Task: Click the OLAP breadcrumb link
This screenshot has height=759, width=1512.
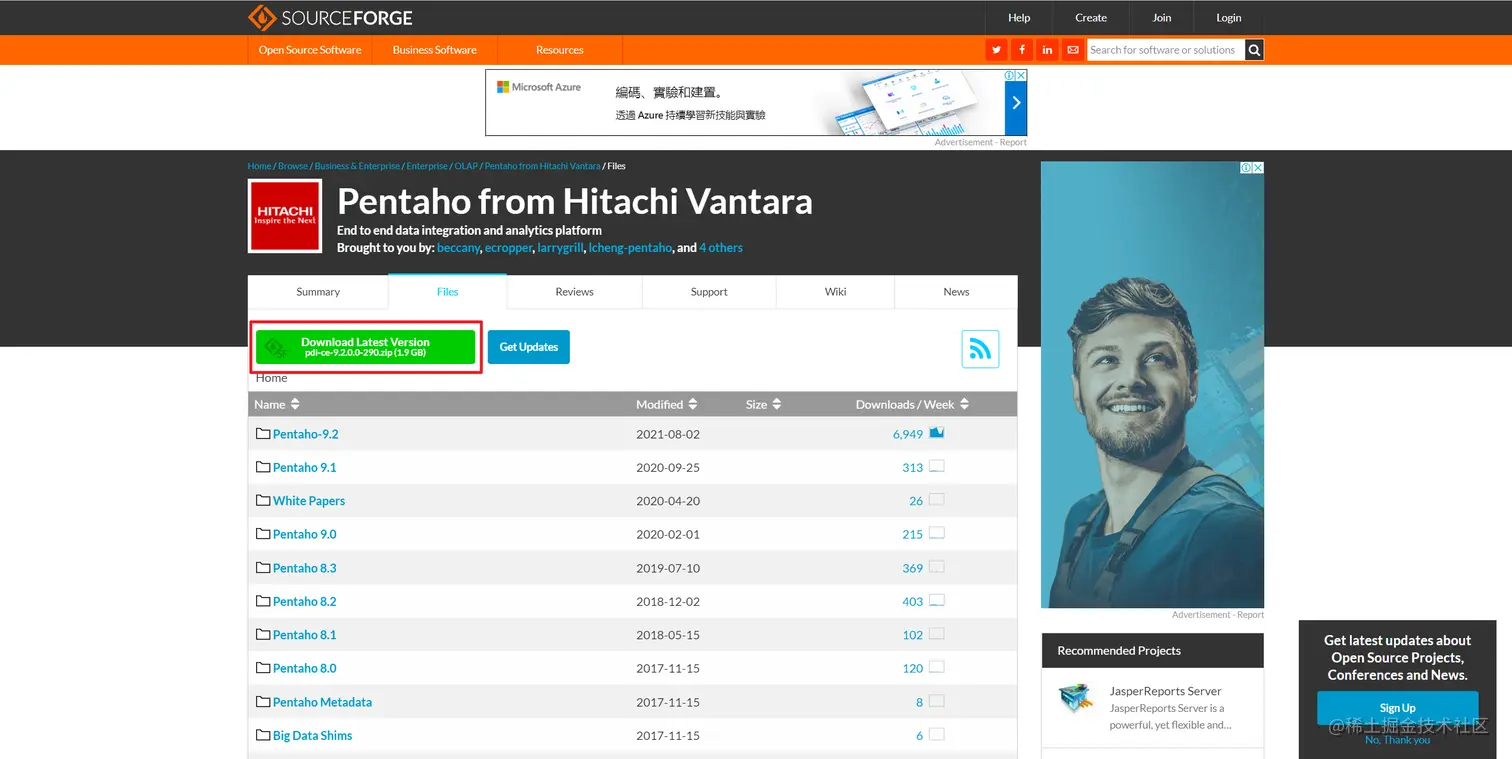Action: point(466,166)
